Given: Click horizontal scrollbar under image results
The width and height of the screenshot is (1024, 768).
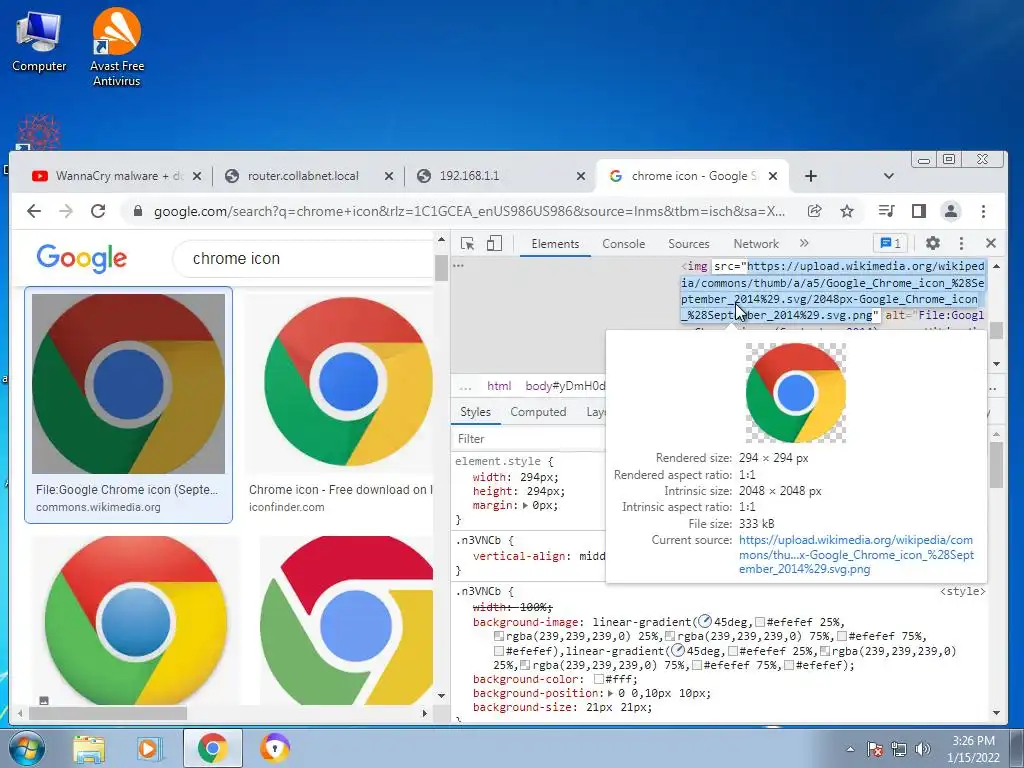Looking at the screenshot, I should 108,713.
